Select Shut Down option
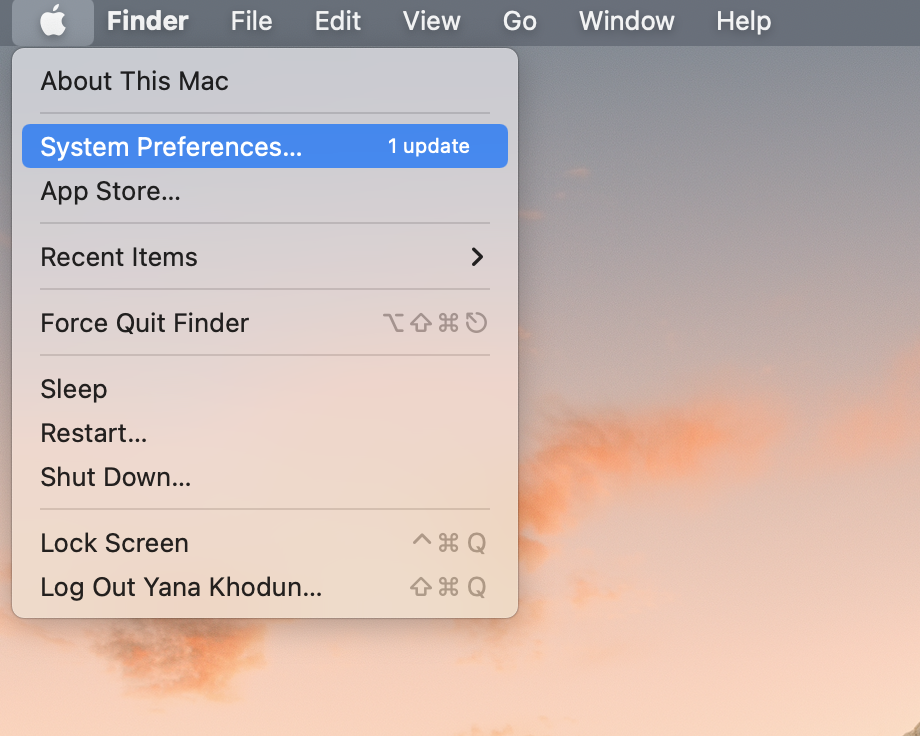The height and width of the screenshot is (736, 920). [265, 477]
